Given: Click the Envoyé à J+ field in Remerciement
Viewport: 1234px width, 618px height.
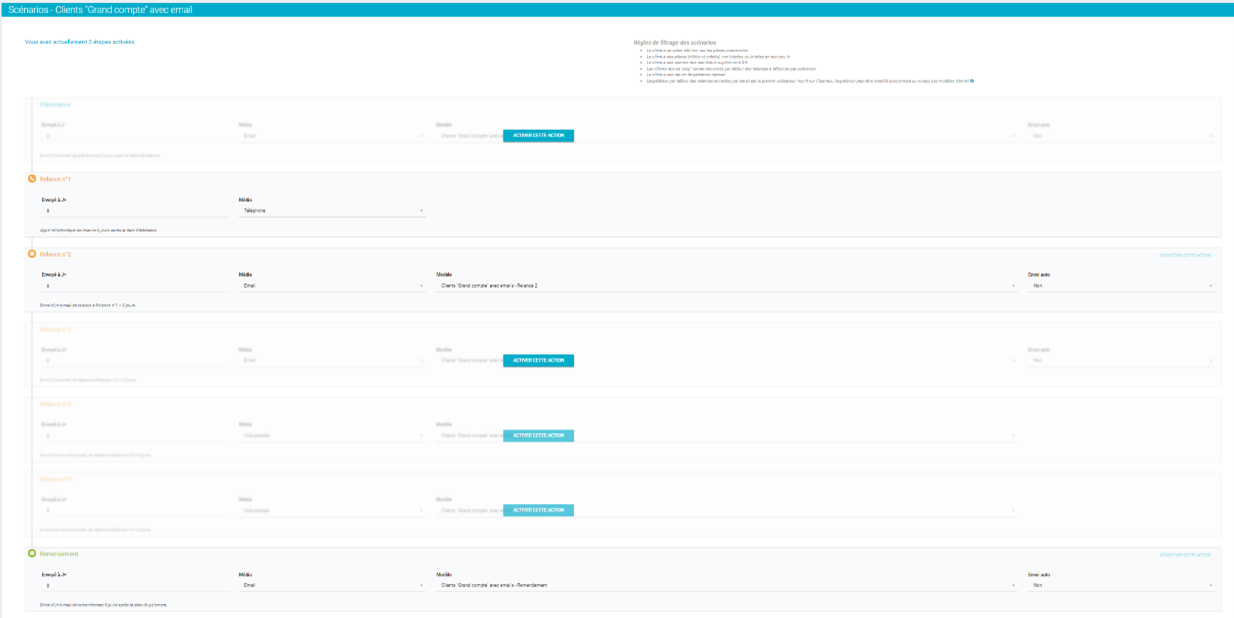Looking at the screenshot, I should [135, 585].
